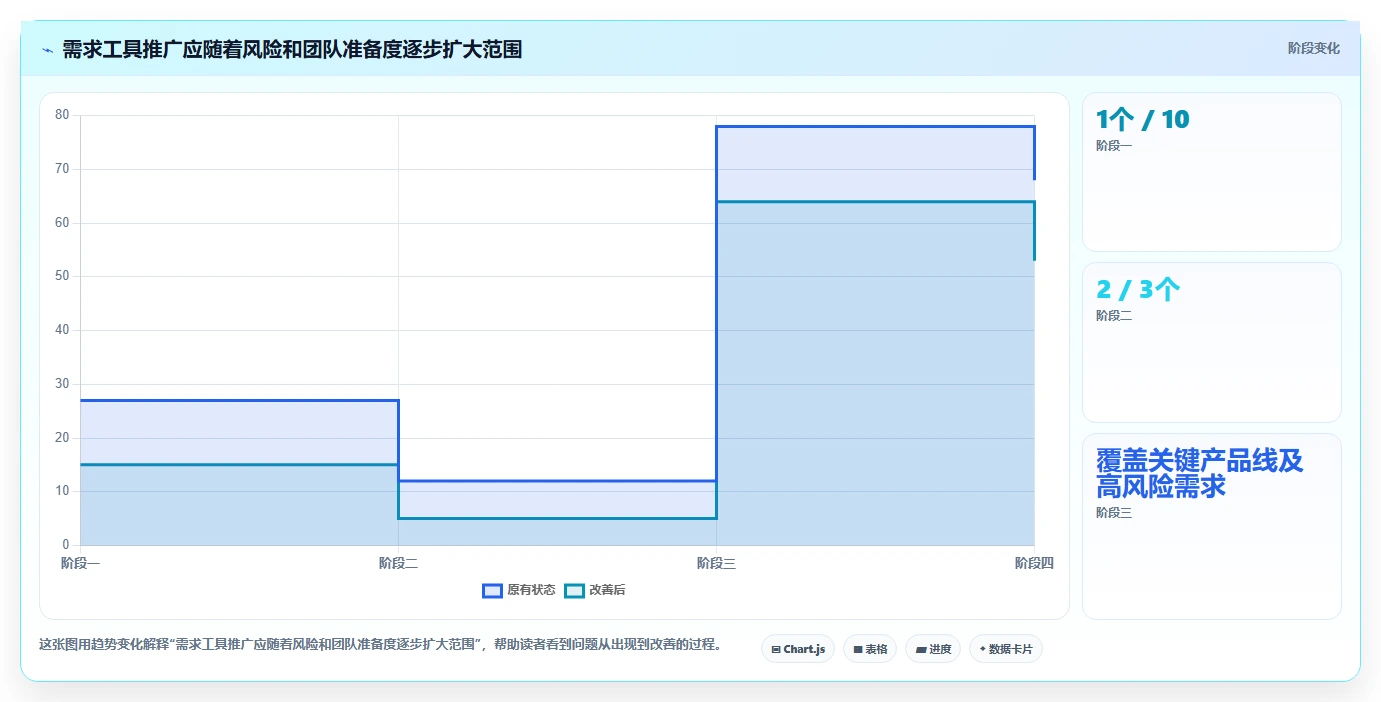Open the 1个 / 10 stat card
Screen dimensions: 1381x702
[x=1212, y=172]
